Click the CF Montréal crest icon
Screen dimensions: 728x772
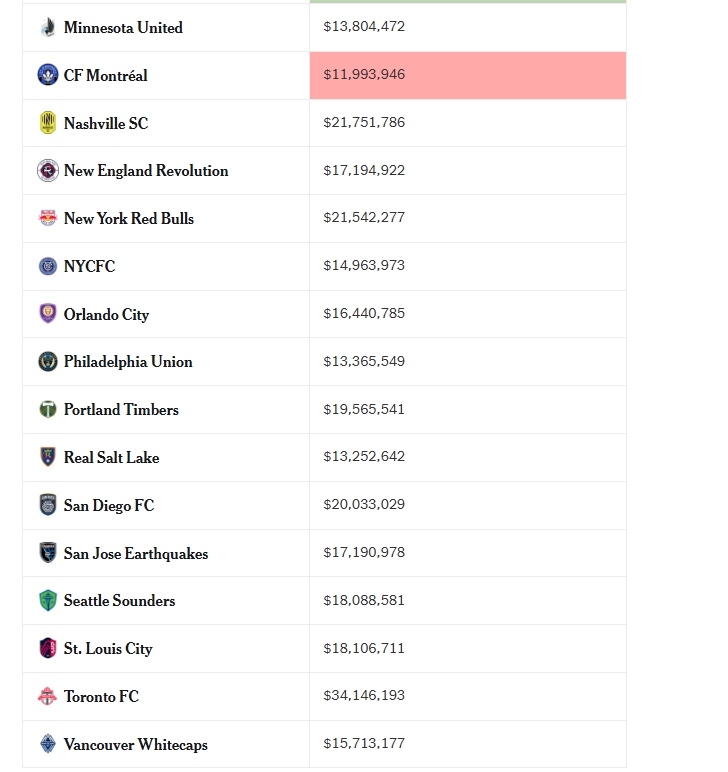point(48,75)
